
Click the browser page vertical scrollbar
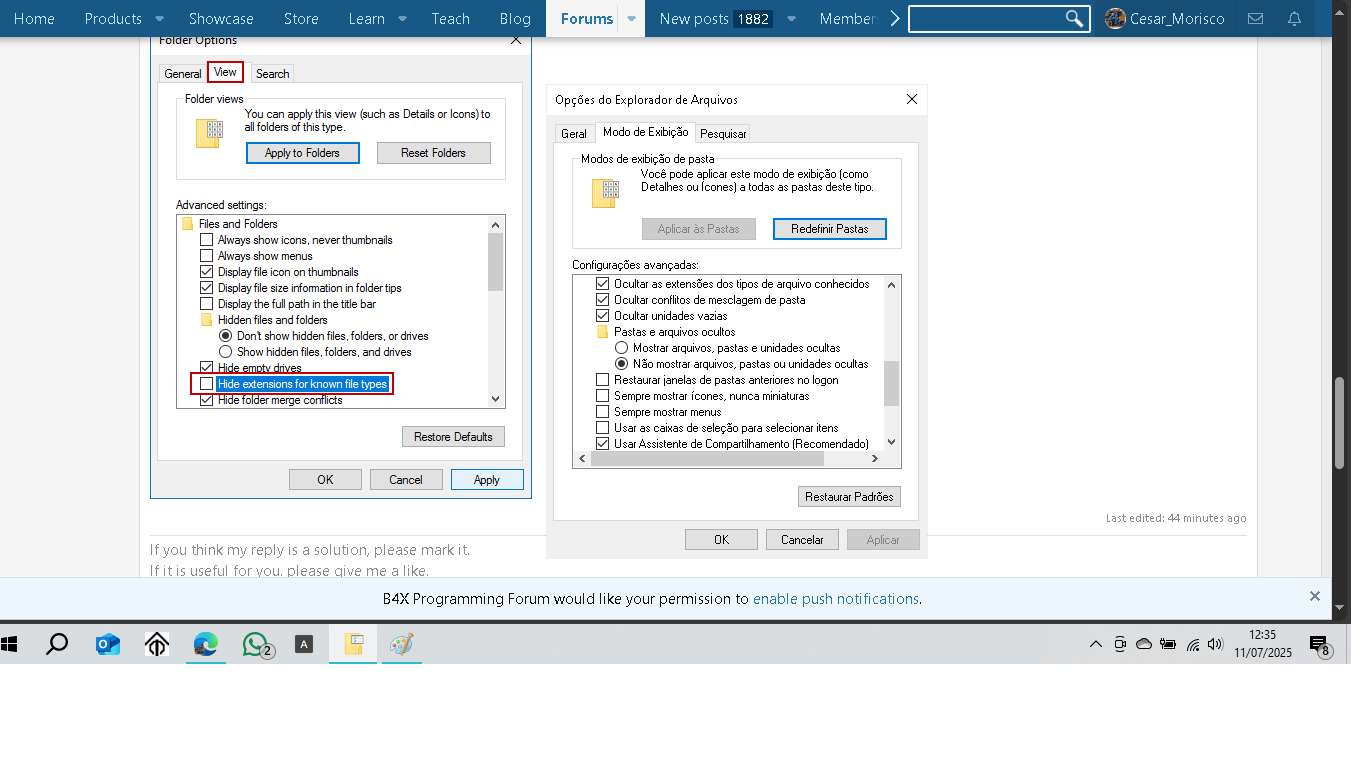pyautogui.click(x=1340, y=422)
